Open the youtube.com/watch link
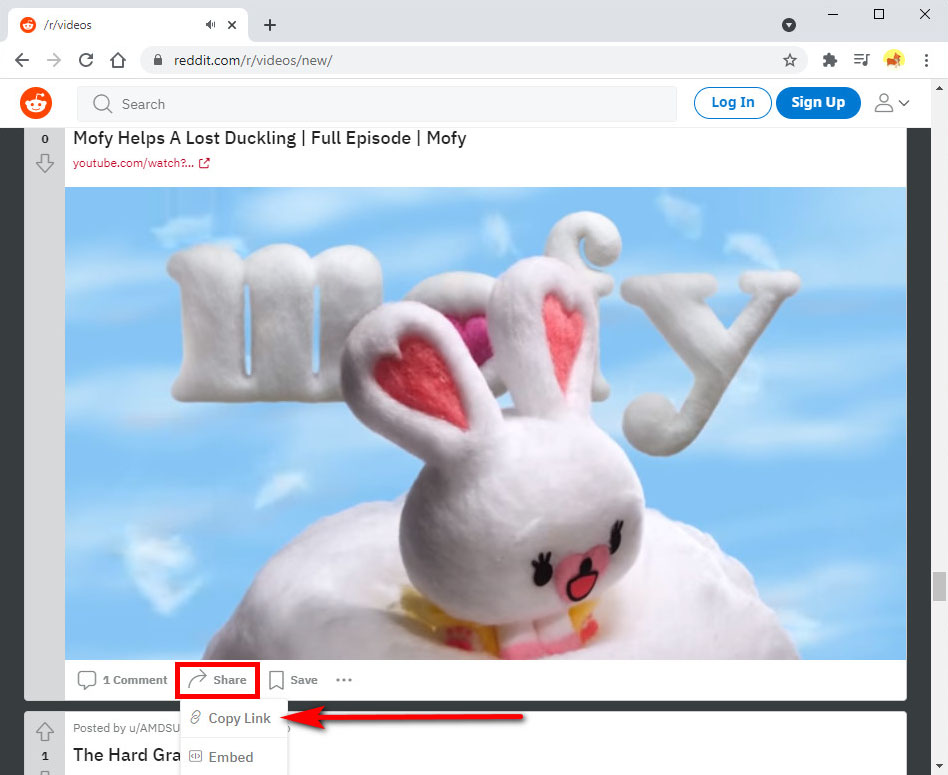Viewport: 948px width, 775px height. [x=141, y=163]
